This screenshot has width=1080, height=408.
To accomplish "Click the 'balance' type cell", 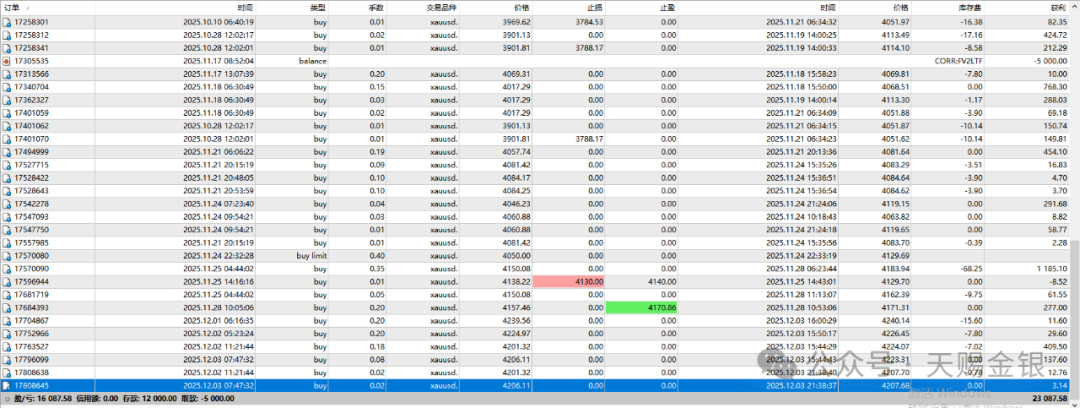I will (x=313, y=61).
